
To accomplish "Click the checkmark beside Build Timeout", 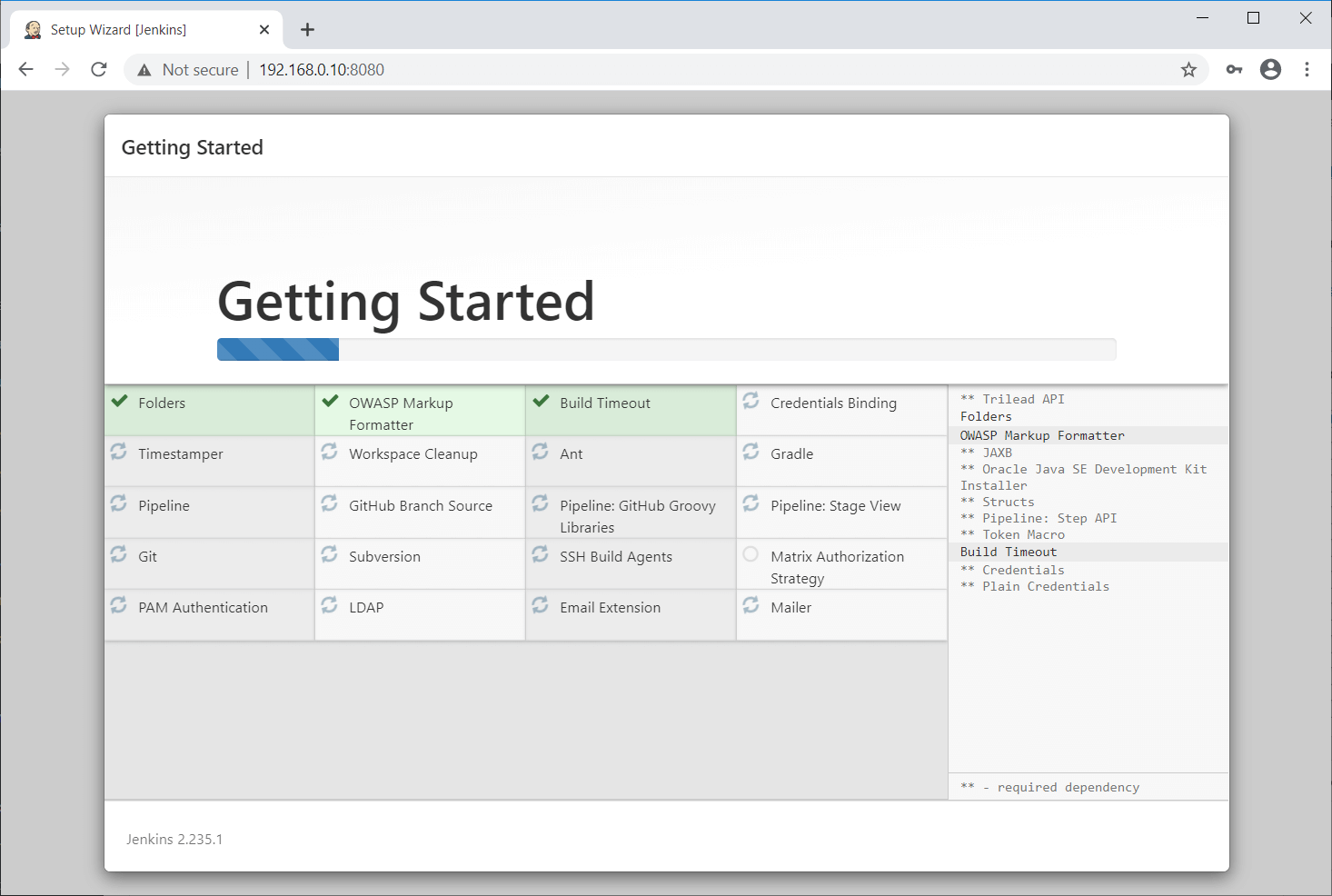I will 541,401.
